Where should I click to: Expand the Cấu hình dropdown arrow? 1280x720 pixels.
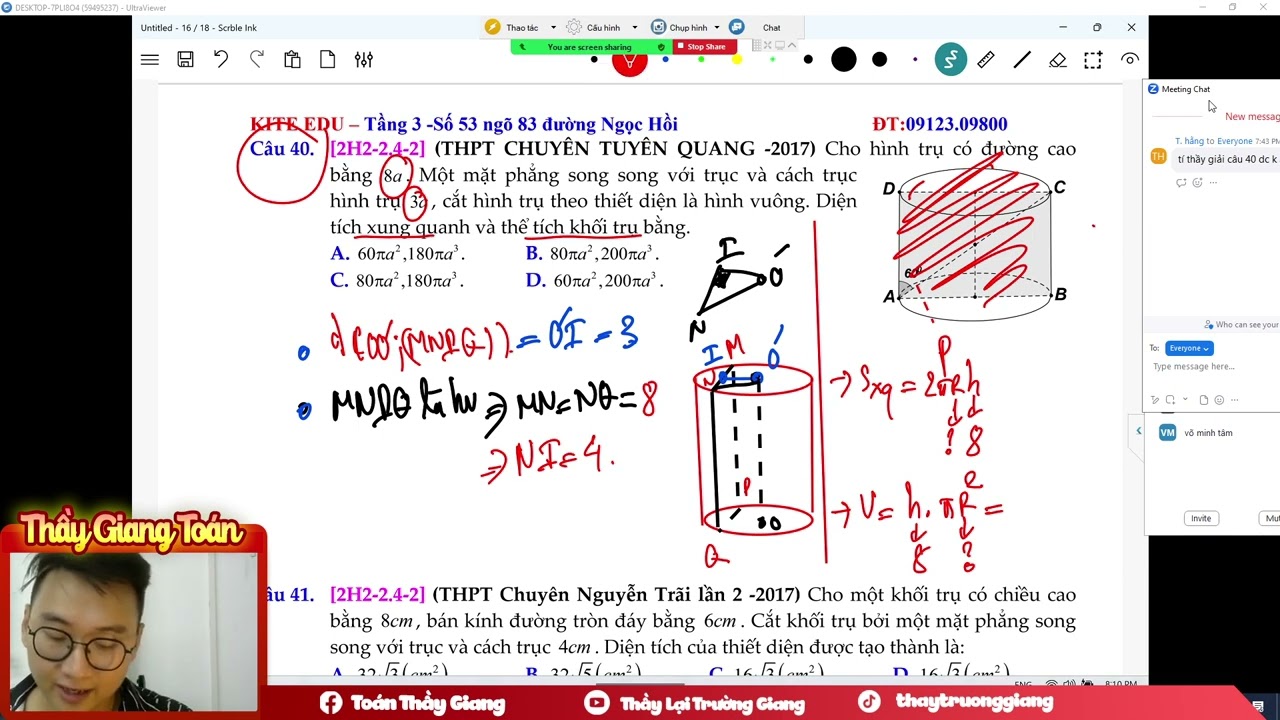tap(636, 28)
